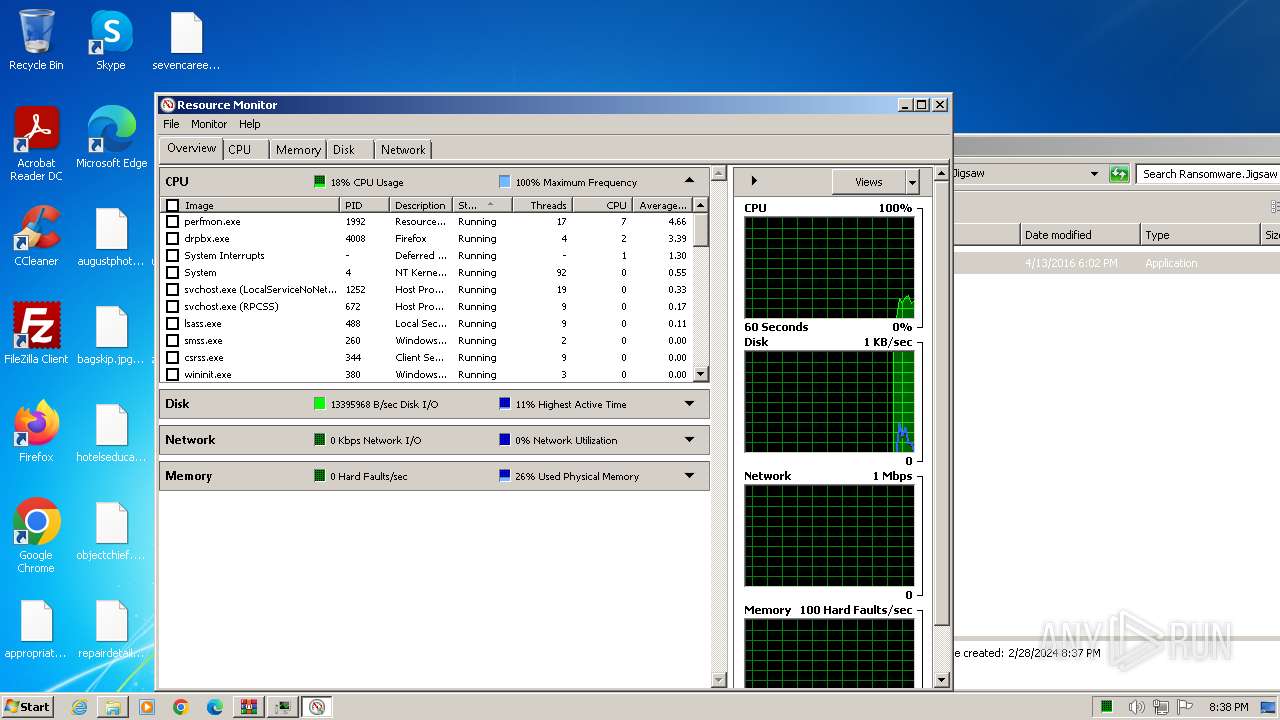Viewport: 1280px width, 720px height.
Task: Open Google Chrome desktop shortcut
Action: [36, 536]
